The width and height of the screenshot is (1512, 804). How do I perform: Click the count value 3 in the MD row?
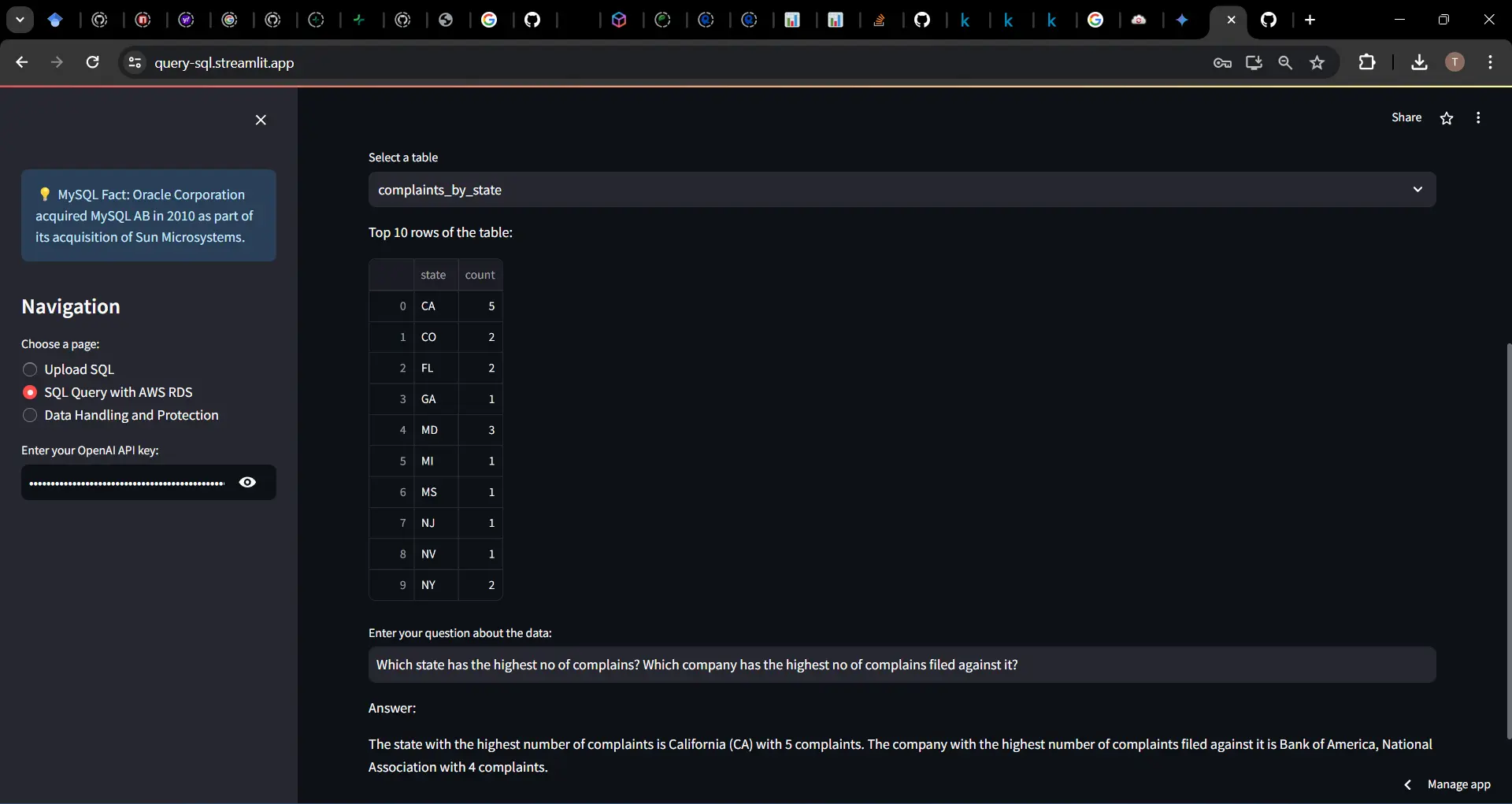(x=480, y=430)
